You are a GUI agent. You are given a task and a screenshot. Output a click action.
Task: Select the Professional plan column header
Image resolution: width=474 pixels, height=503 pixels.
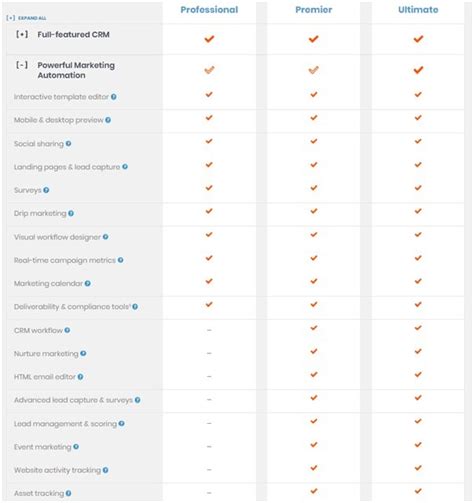pyautogui.click(x=209, y=10)
